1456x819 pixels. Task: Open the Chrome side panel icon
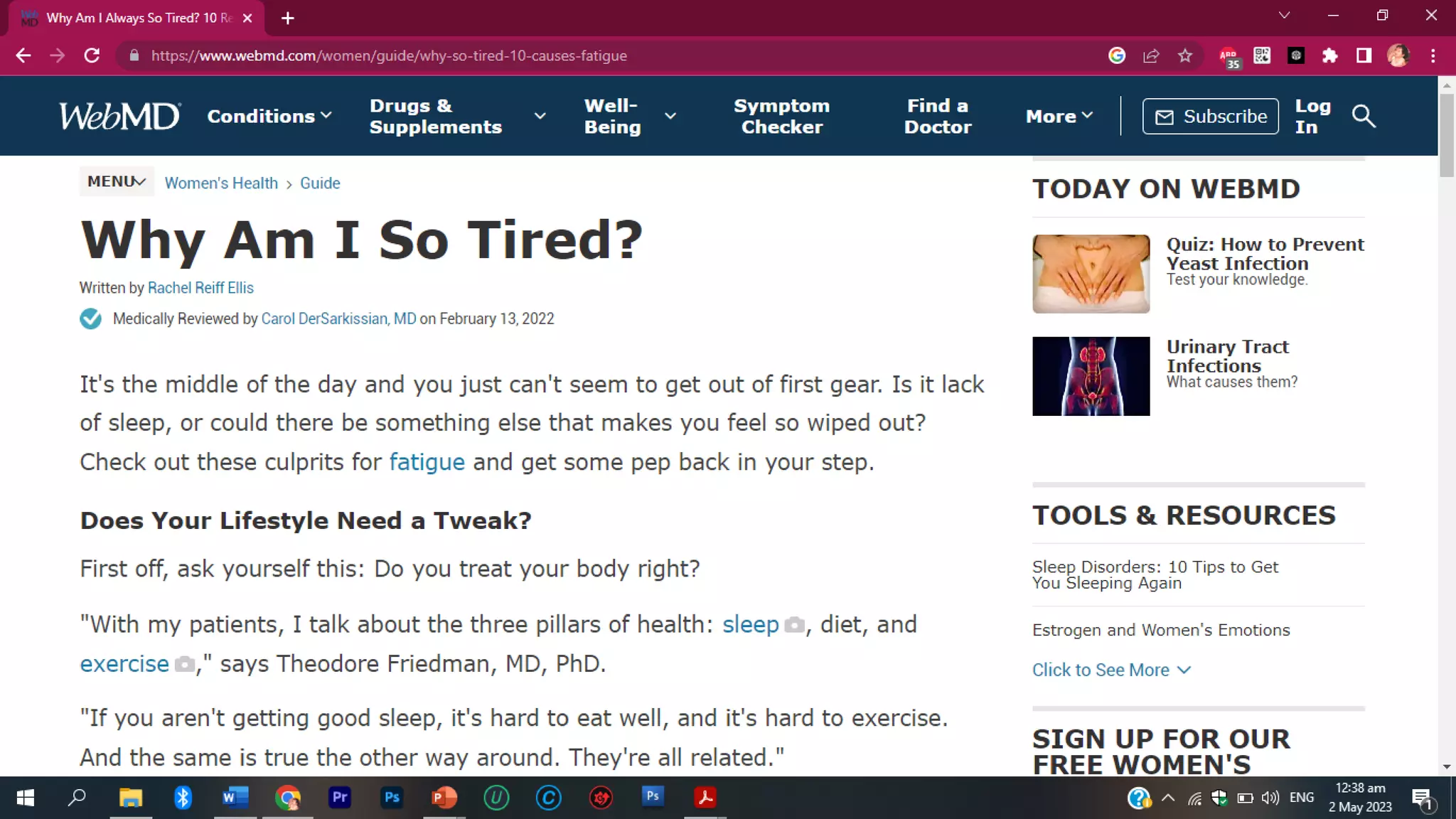1364,55
